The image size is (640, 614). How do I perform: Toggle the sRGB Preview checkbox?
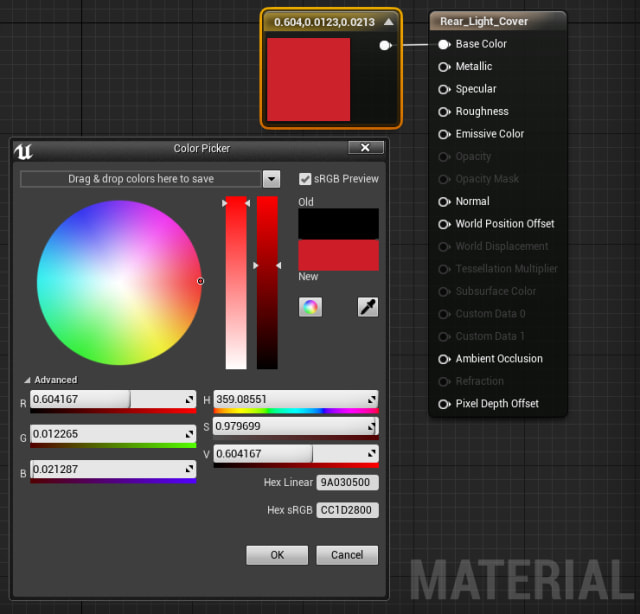tap(305, 179)
